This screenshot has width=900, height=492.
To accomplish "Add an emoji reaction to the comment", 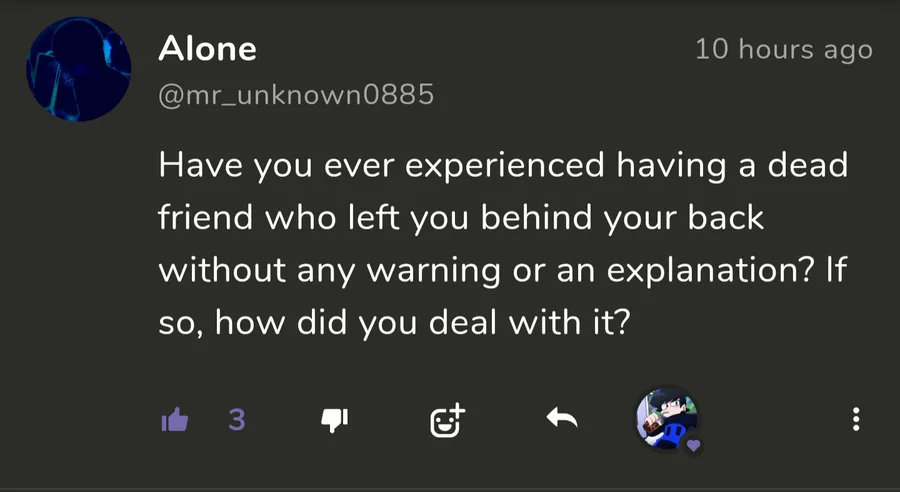I will point(447,421).
